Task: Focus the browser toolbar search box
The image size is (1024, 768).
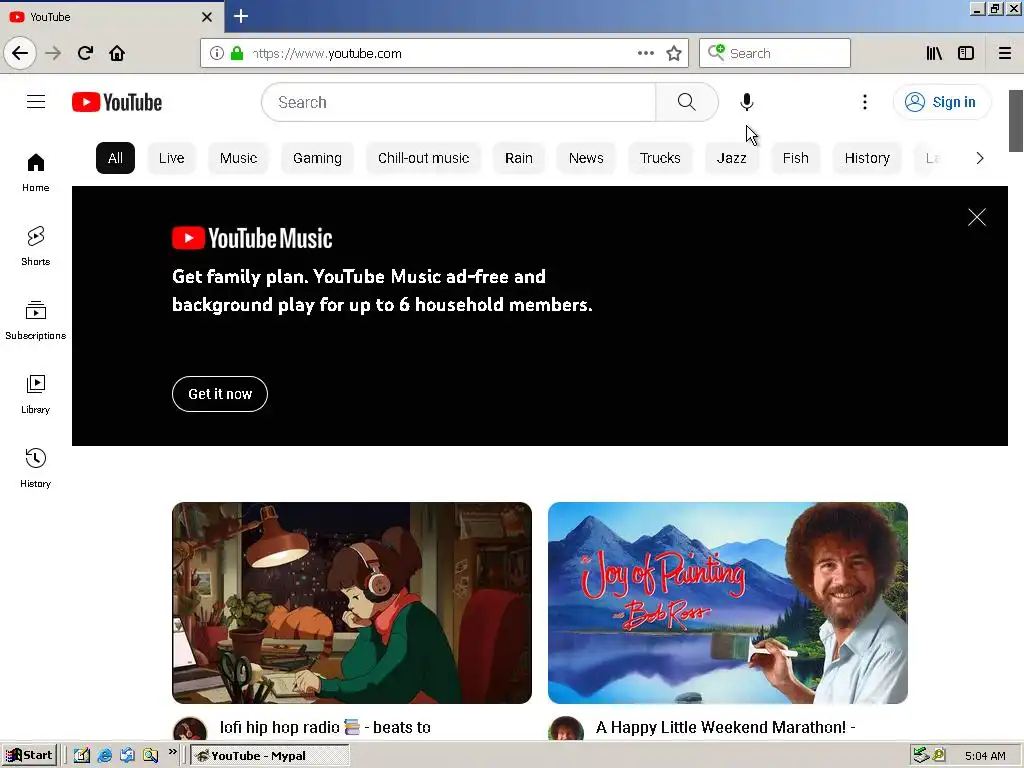Action: pyautogui.click(x=775, y=54)
